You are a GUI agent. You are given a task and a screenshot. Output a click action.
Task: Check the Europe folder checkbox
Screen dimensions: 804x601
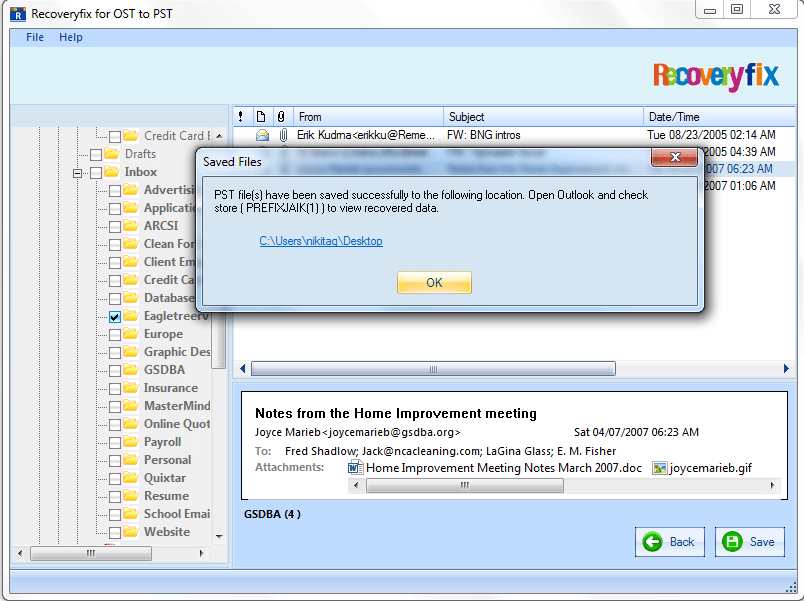pos(115,335)
